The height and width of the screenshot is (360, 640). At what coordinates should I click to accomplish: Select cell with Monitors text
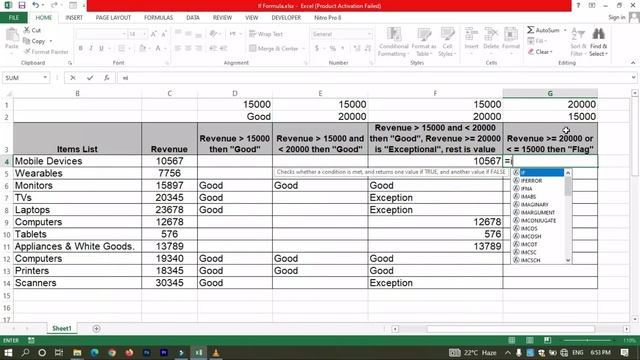point(77,185)
